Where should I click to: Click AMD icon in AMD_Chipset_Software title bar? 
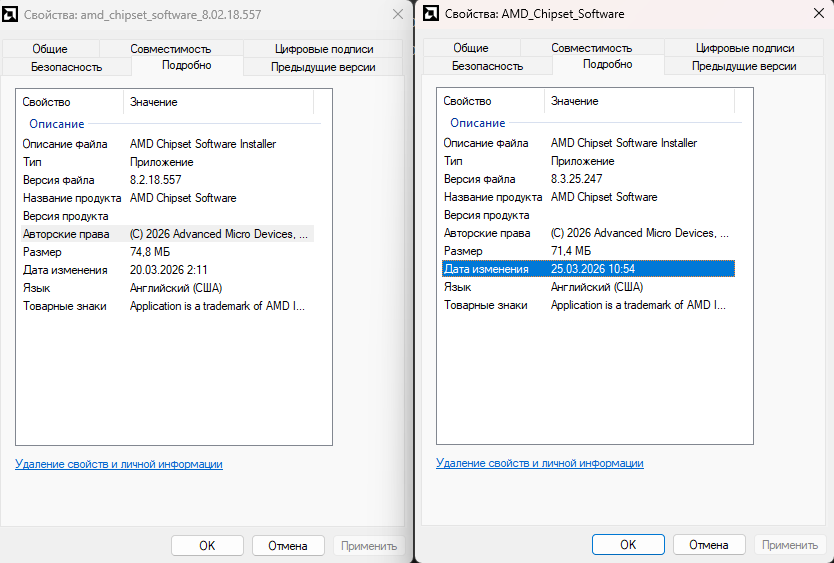pos(431,13)
